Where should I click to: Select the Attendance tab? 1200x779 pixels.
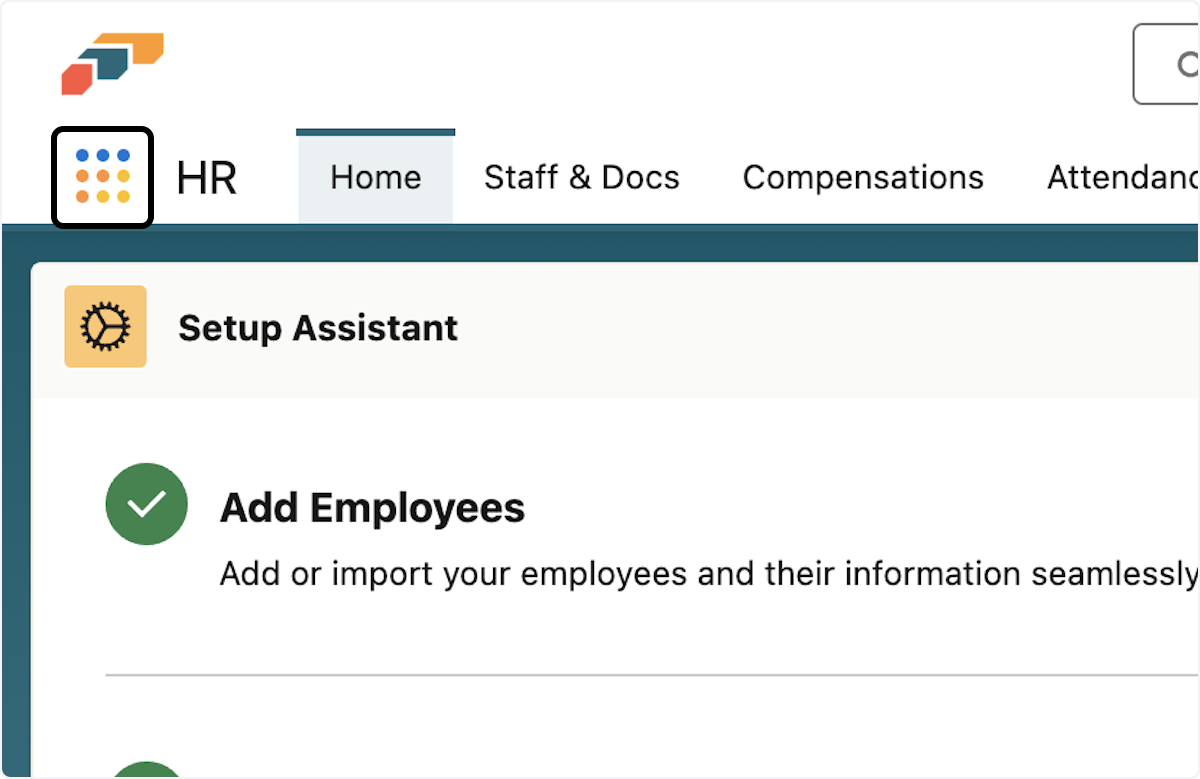pyautogui.click(x=1122, y=178)
